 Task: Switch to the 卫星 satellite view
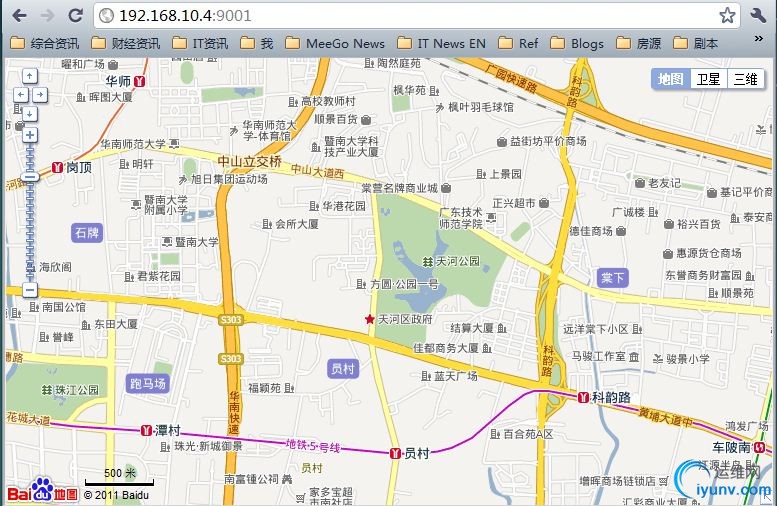click(x=709, y=79)
